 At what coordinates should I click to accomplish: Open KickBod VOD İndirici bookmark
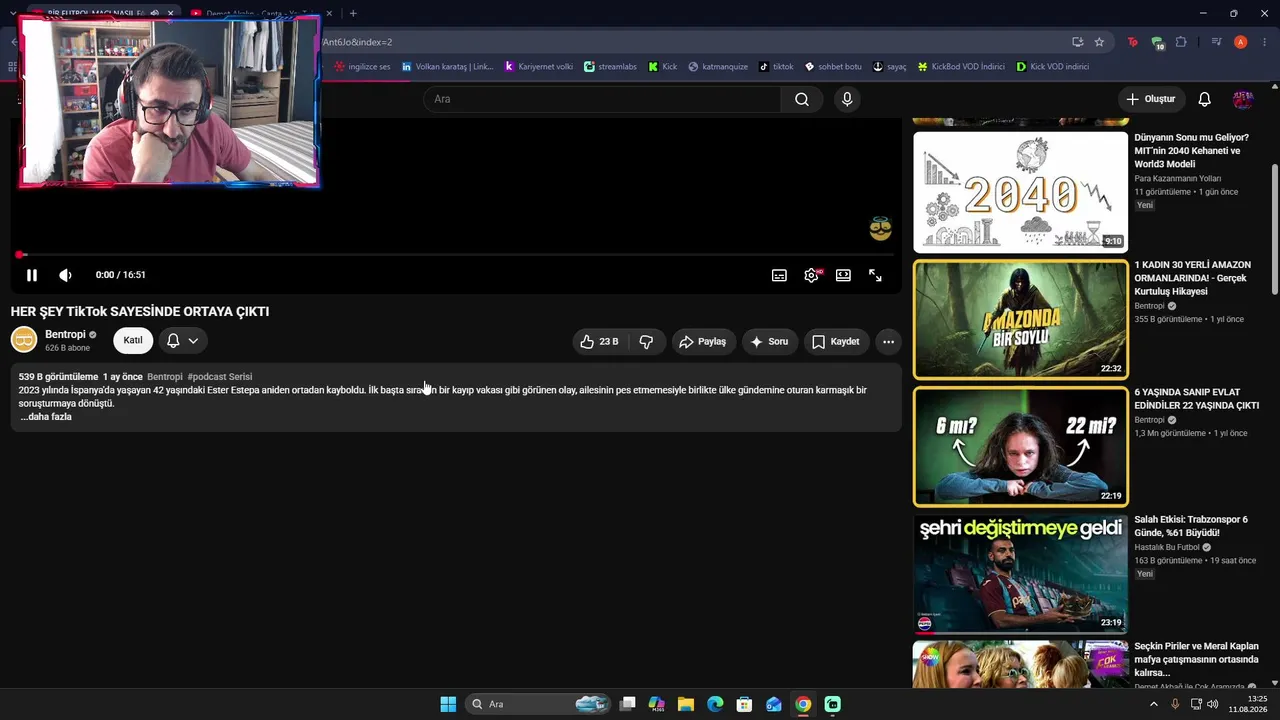coord(960,67)
